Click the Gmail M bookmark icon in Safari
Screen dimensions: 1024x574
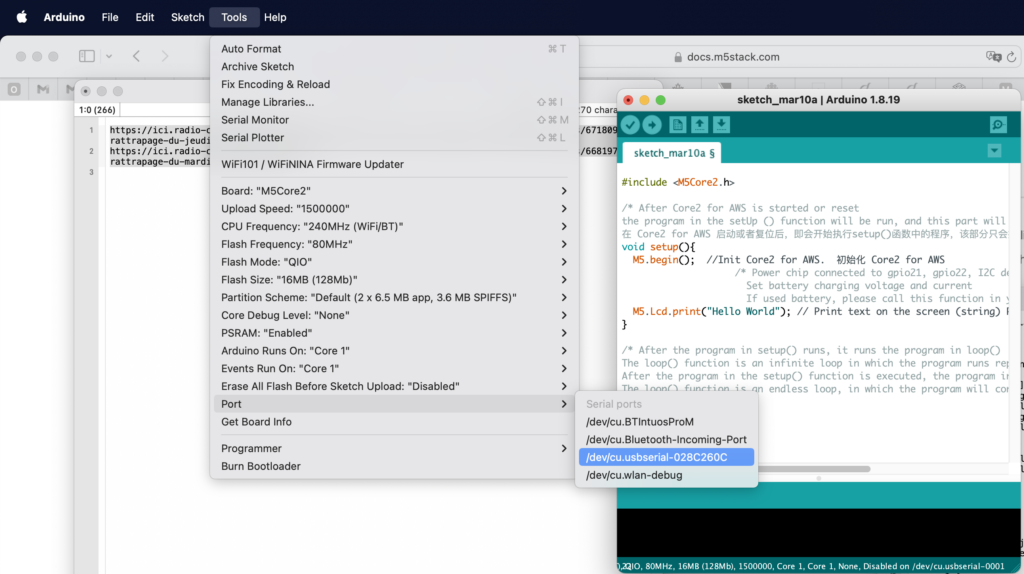43,89
